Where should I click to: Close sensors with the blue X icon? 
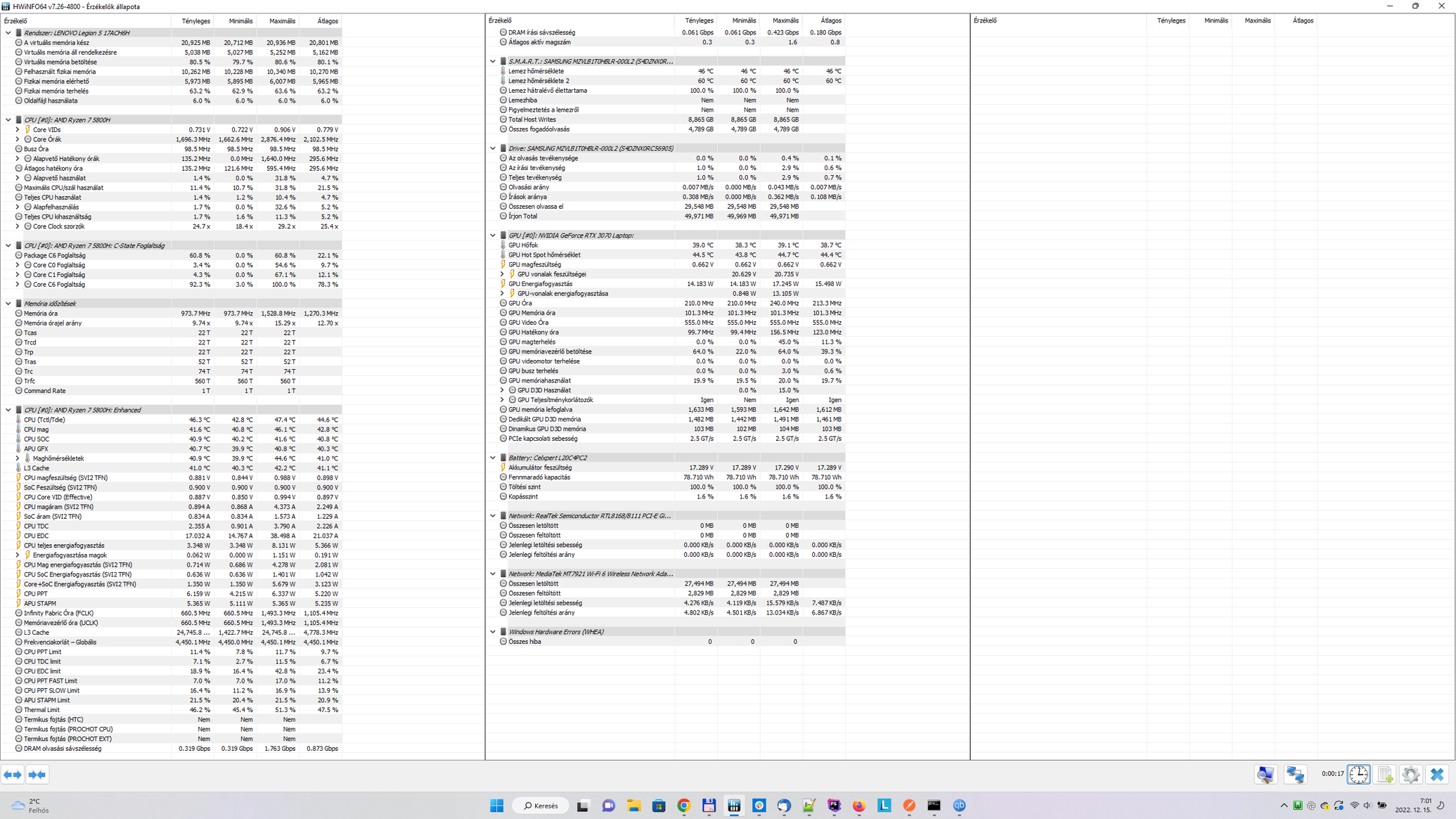(x=1437, y=775)
